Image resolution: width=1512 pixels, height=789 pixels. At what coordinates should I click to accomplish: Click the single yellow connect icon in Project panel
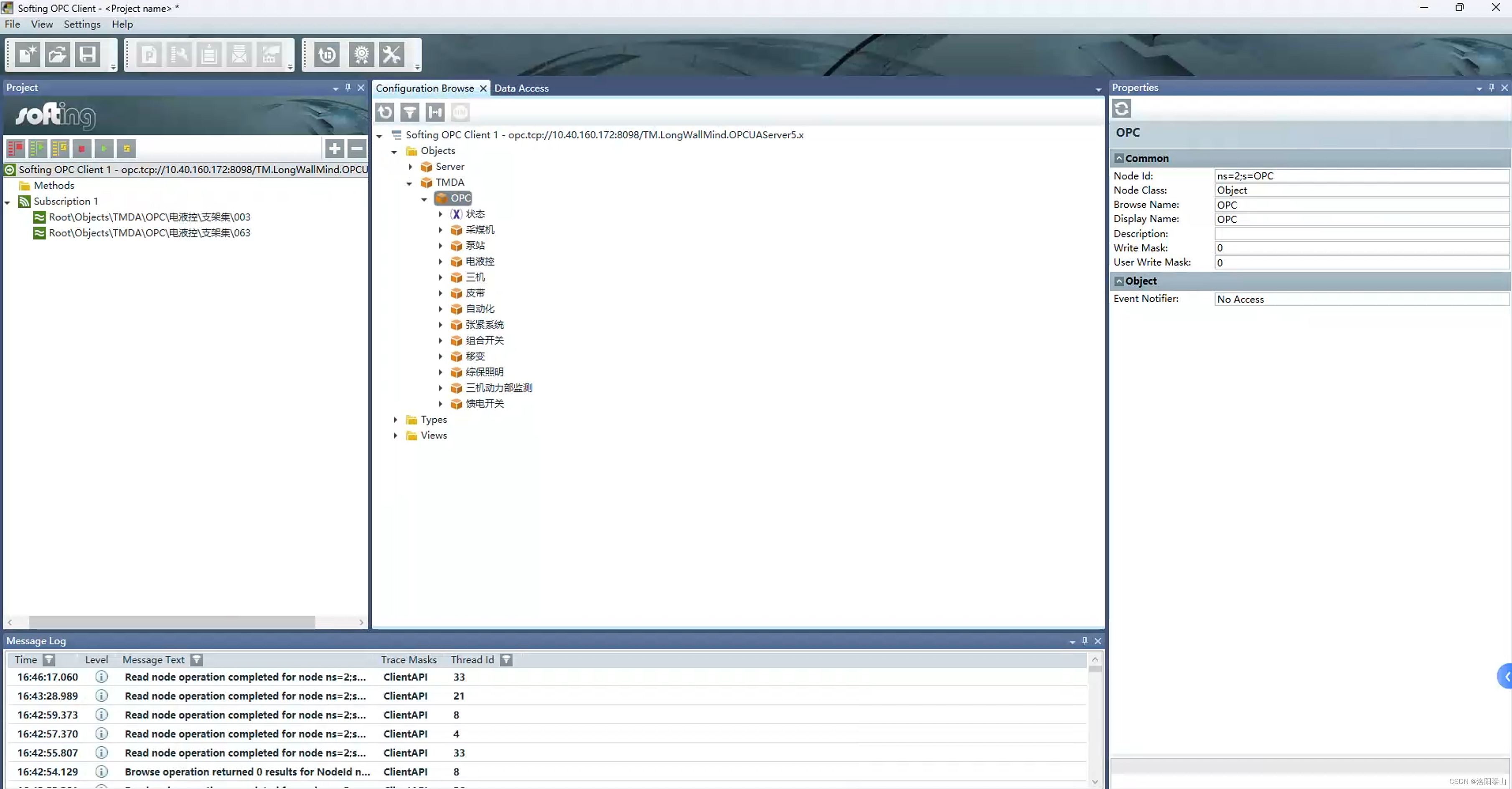pyautogui.click(x=126, y=148)
